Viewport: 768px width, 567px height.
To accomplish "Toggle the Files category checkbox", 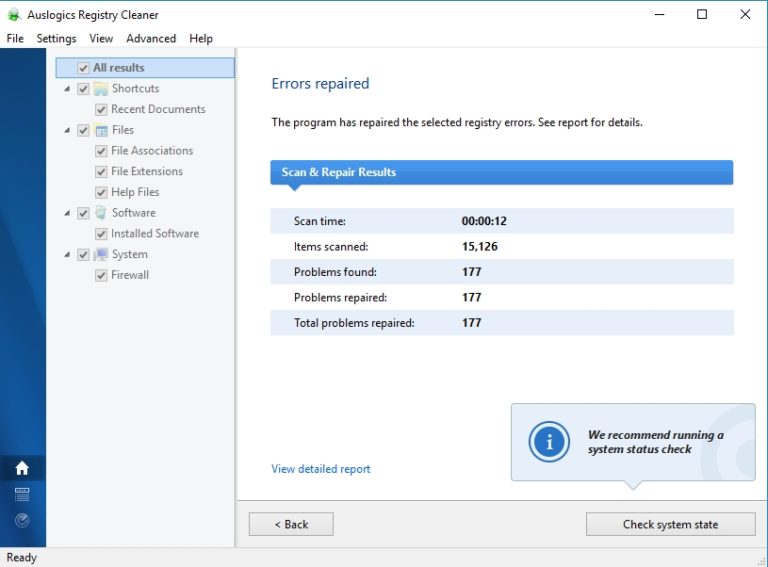I will [83, 130].
